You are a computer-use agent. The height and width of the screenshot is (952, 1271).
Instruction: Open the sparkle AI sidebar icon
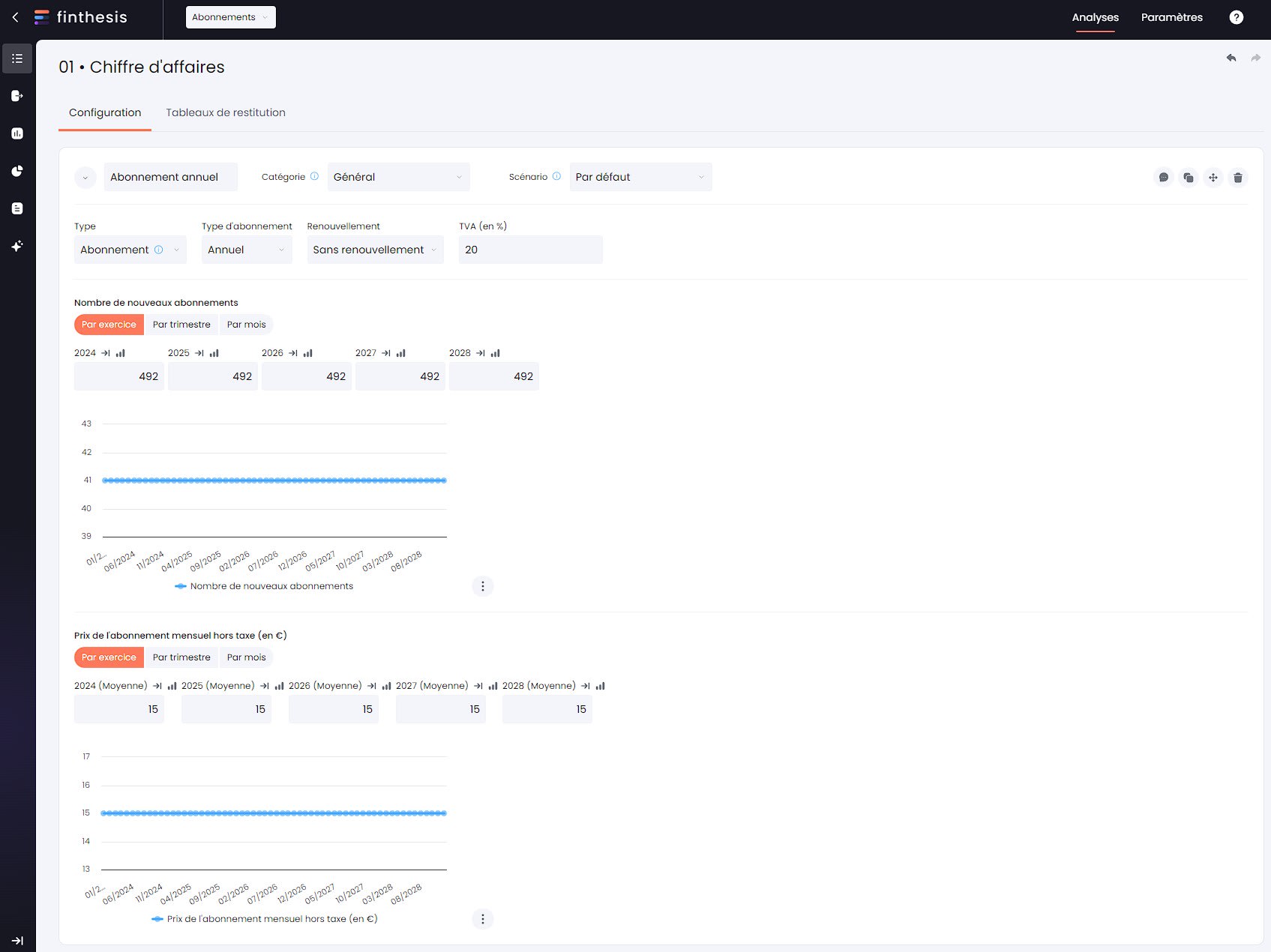coord(17,246)
